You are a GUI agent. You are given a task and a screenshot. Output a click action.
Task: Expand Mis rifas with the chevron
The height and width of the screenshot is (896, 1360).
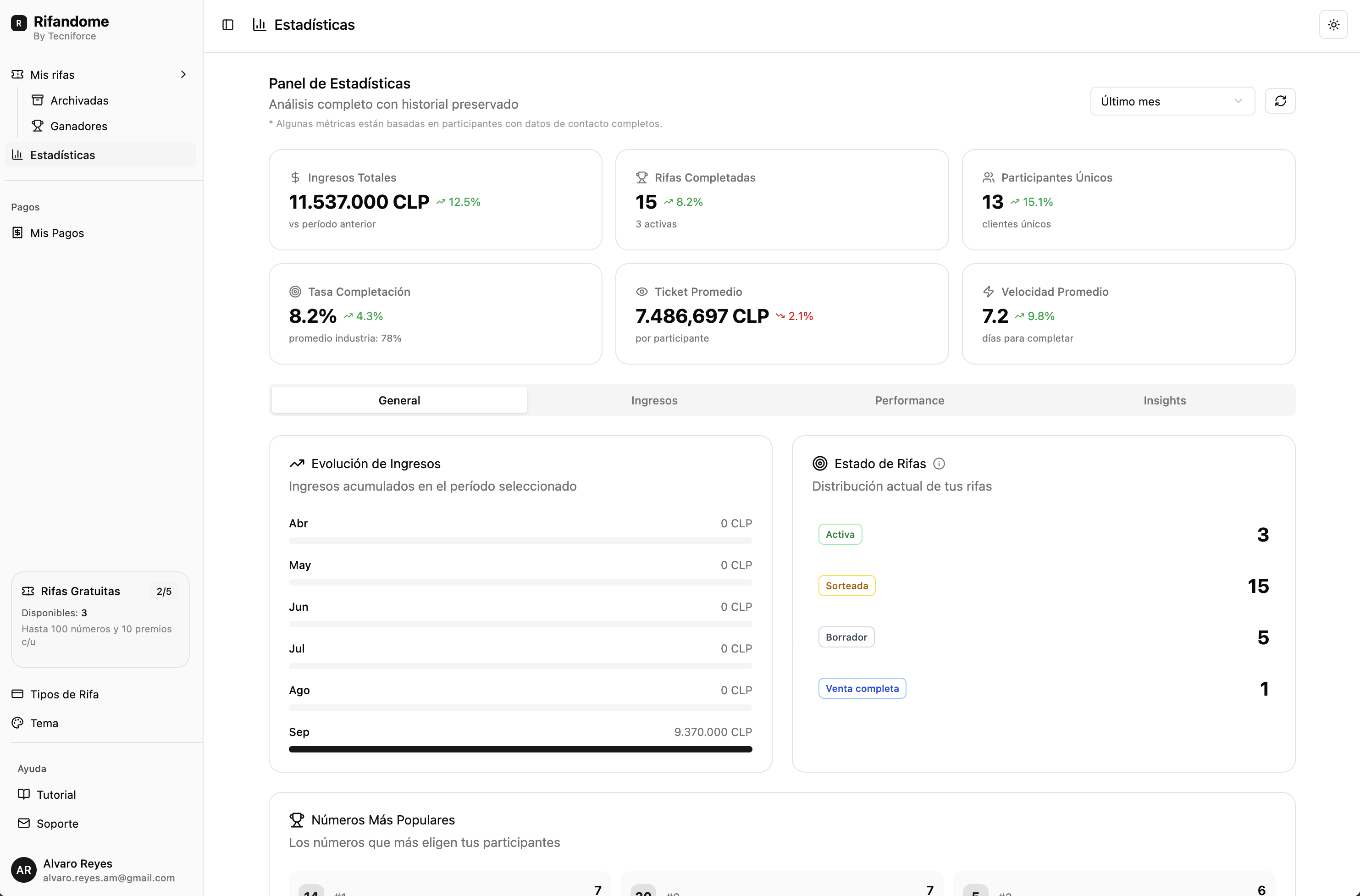[183, 74]
